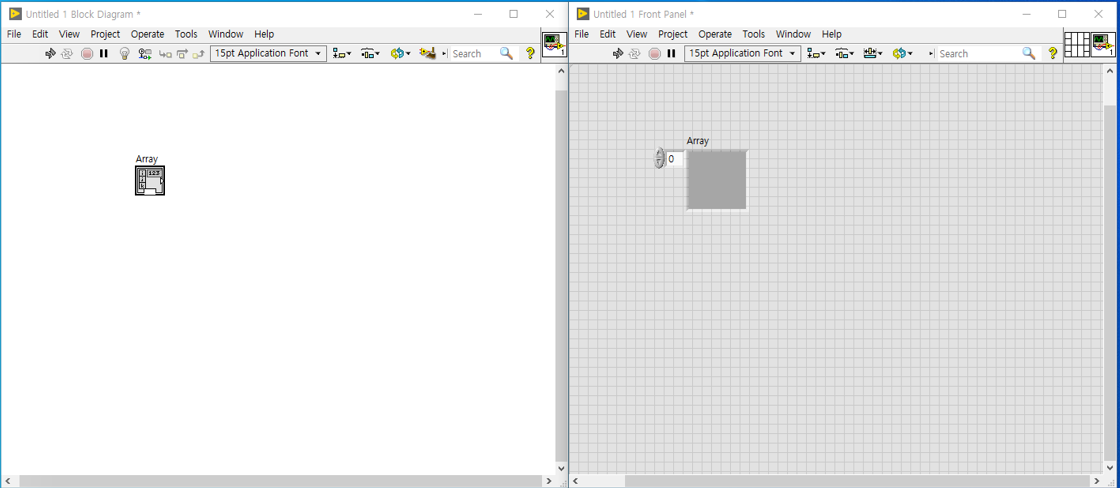Open Help menu in Block Diagram
Image resolution: width=1120 pixels, height=488 pixels.
click(264, 34)
